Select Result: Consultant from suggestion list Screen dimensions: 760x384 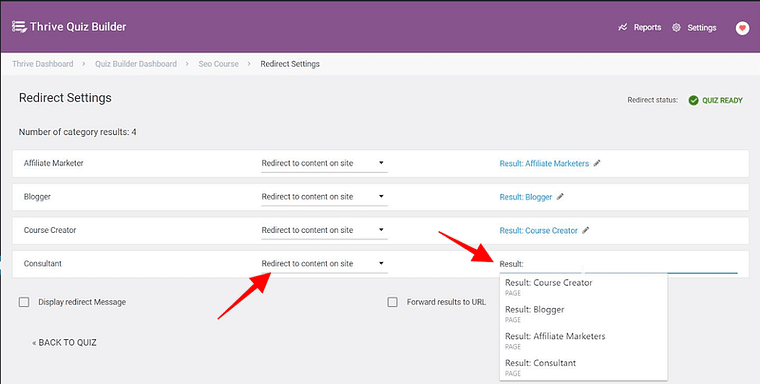click(584, 368)
